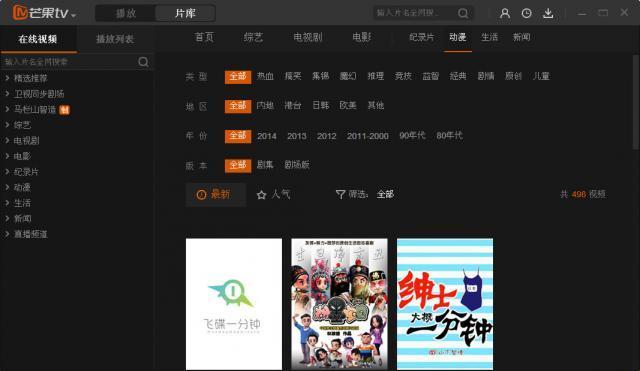The width and height of the screenshot is (640, 371).
Task: Filter region by 内地
Action: tap(265, 105)
